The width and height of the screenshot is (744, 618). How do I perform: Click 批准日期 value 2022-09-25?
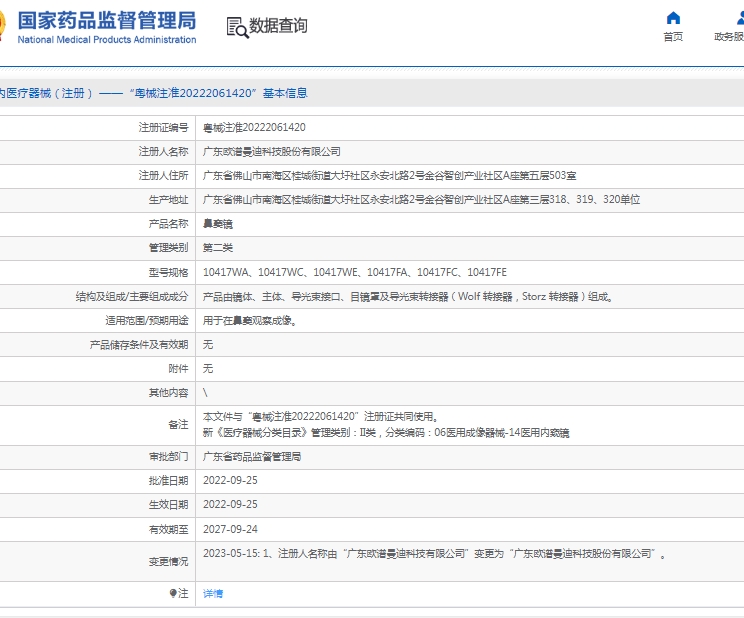click(230, 480)
